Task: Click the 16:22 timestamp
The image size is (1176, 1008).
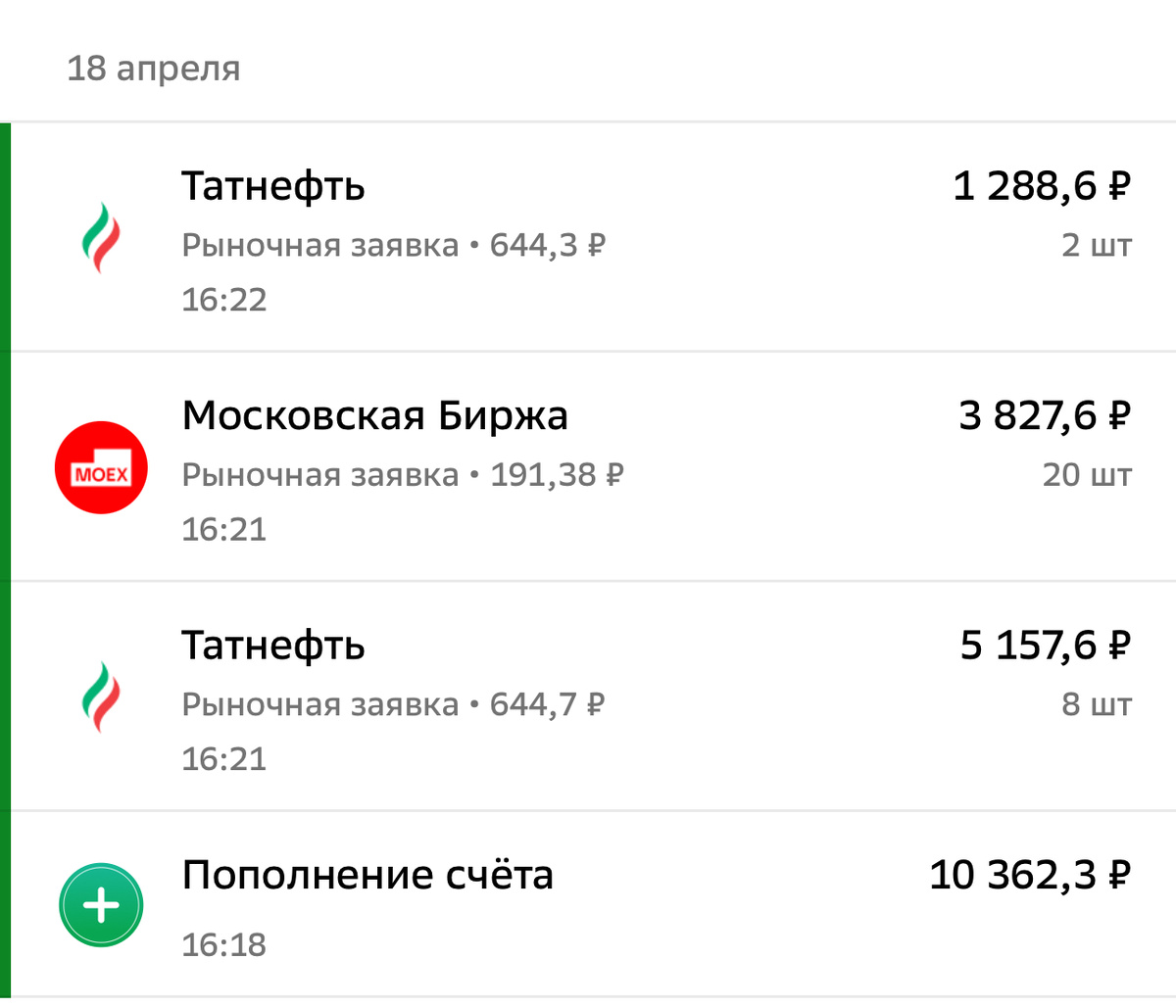Action: coord(224,300)
